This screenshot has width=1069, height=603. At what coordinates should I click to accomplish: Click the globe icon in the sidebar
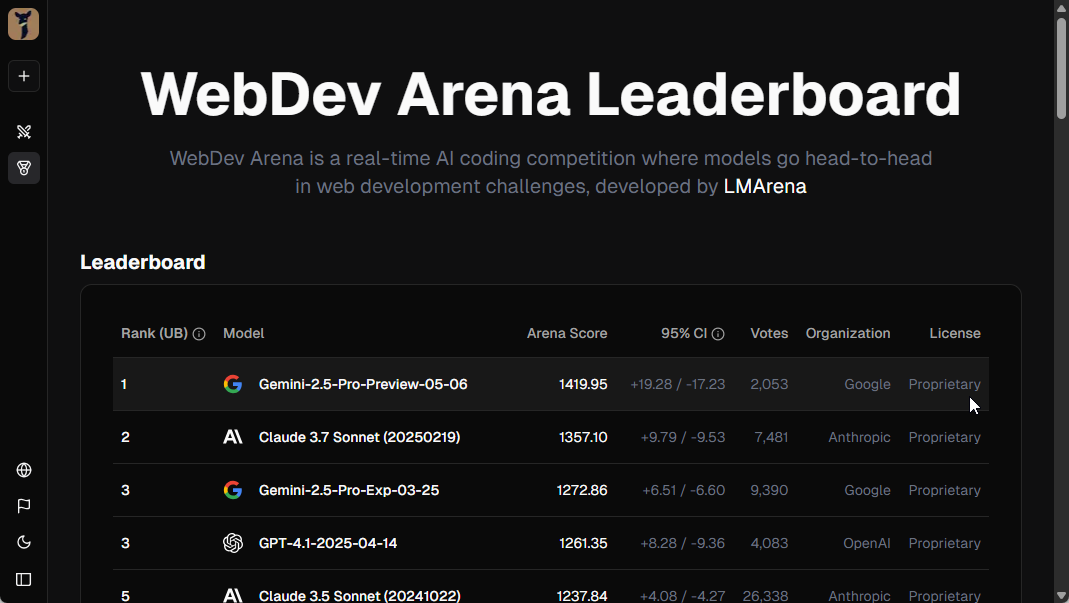tap(23, 470)
